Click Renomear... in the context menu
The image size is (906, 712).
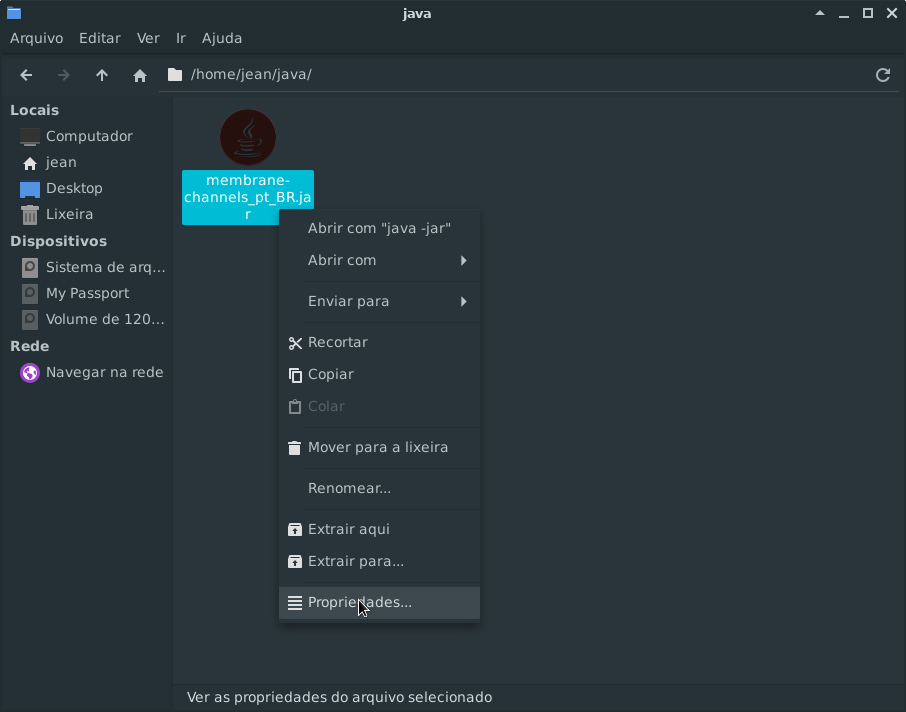tap(349, 488)
